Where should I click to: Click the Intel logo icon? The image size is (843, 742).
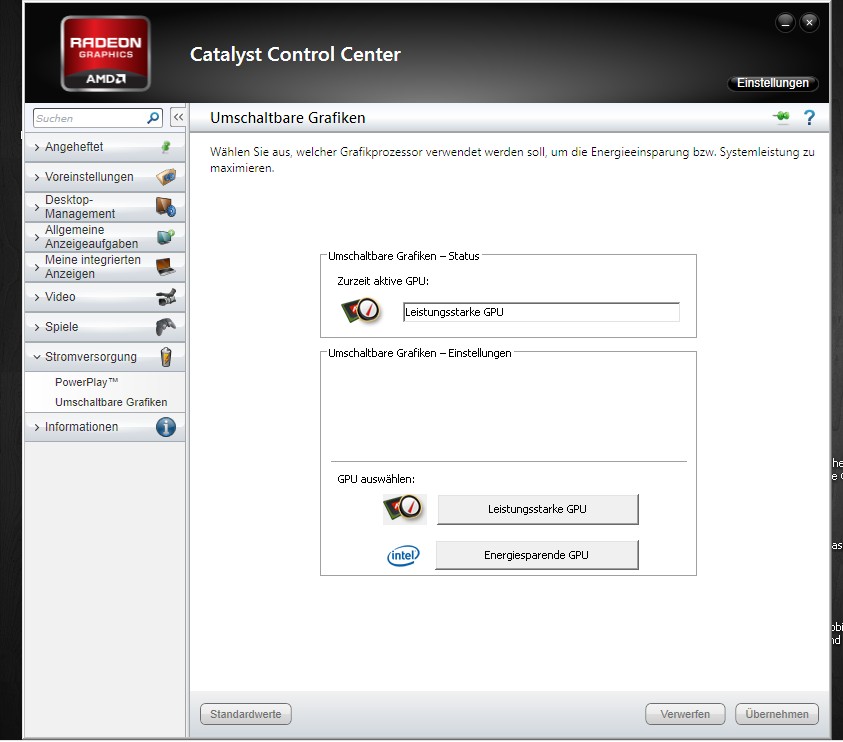(403, 555)
